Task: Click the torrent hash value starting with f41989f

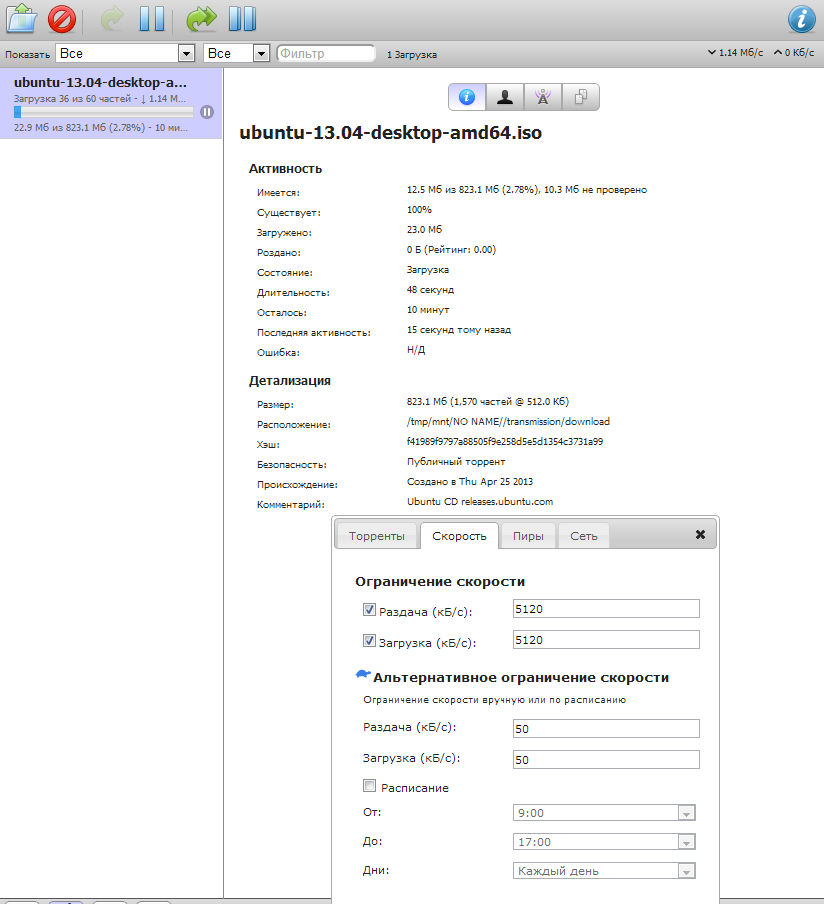Action: (x=505, y=442)
